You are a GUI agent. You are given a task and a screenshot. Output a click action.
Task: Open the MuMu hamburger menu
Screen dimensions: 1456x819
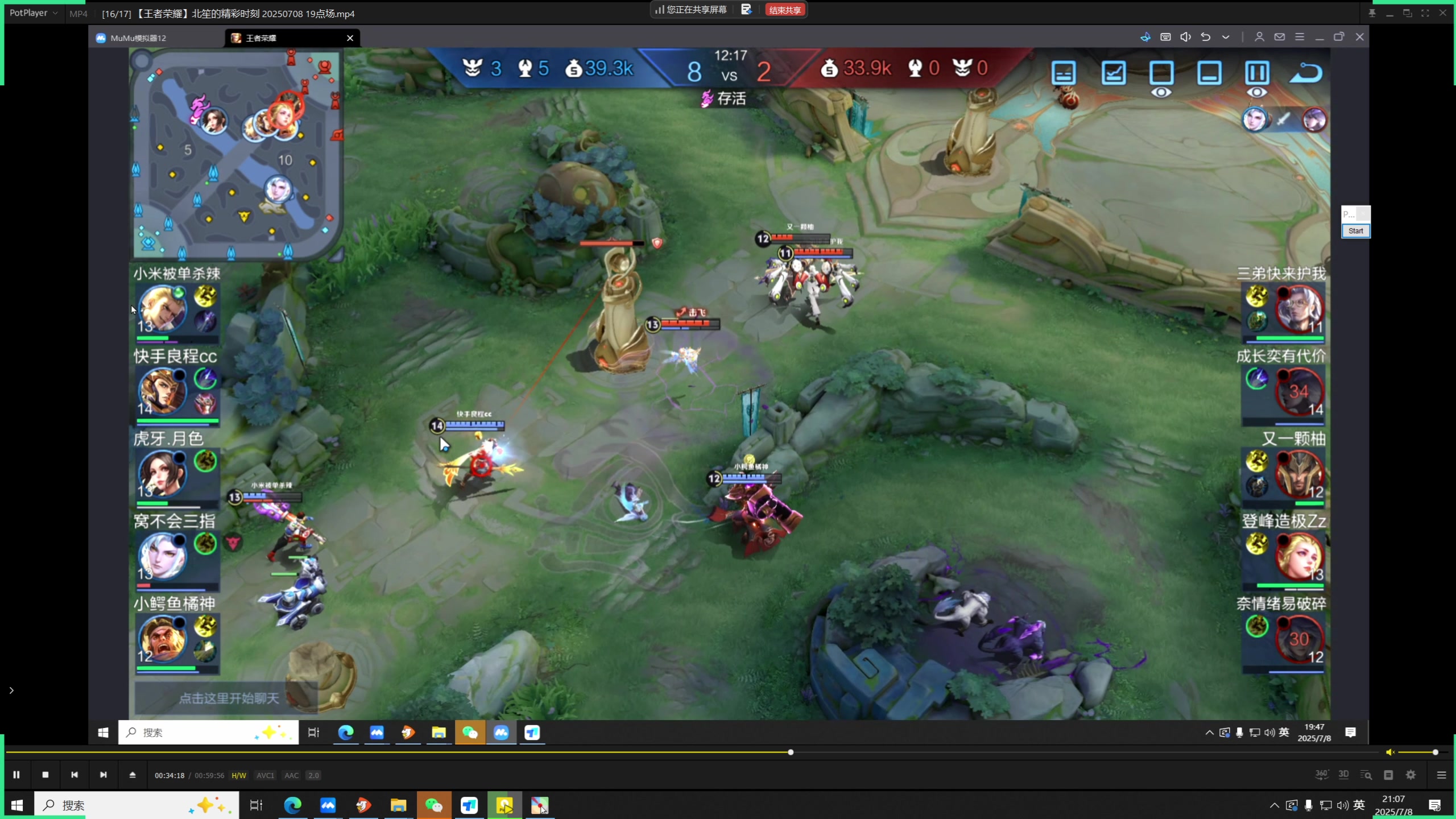coord(1300,37)
